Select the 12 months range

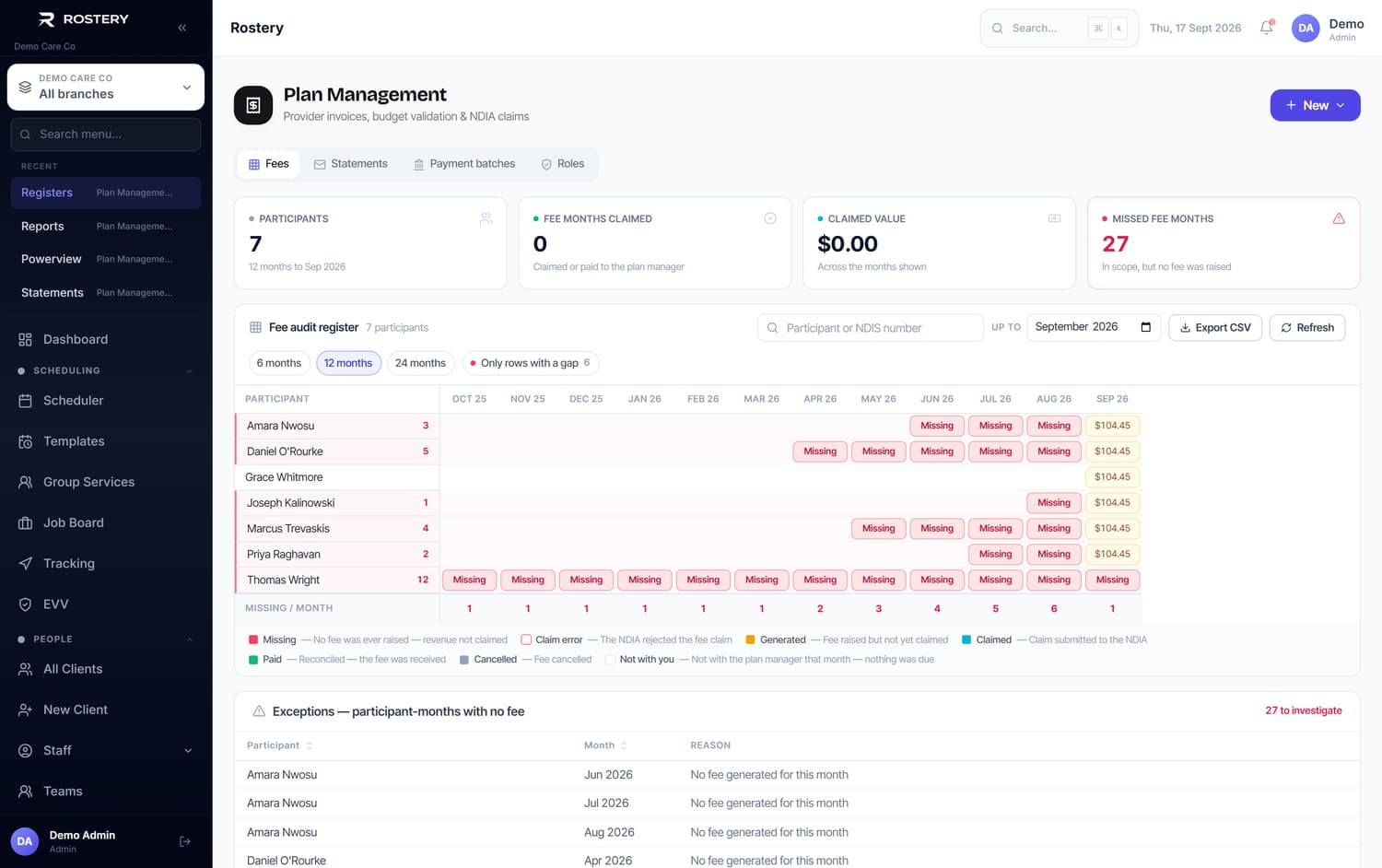click(348, 363)
